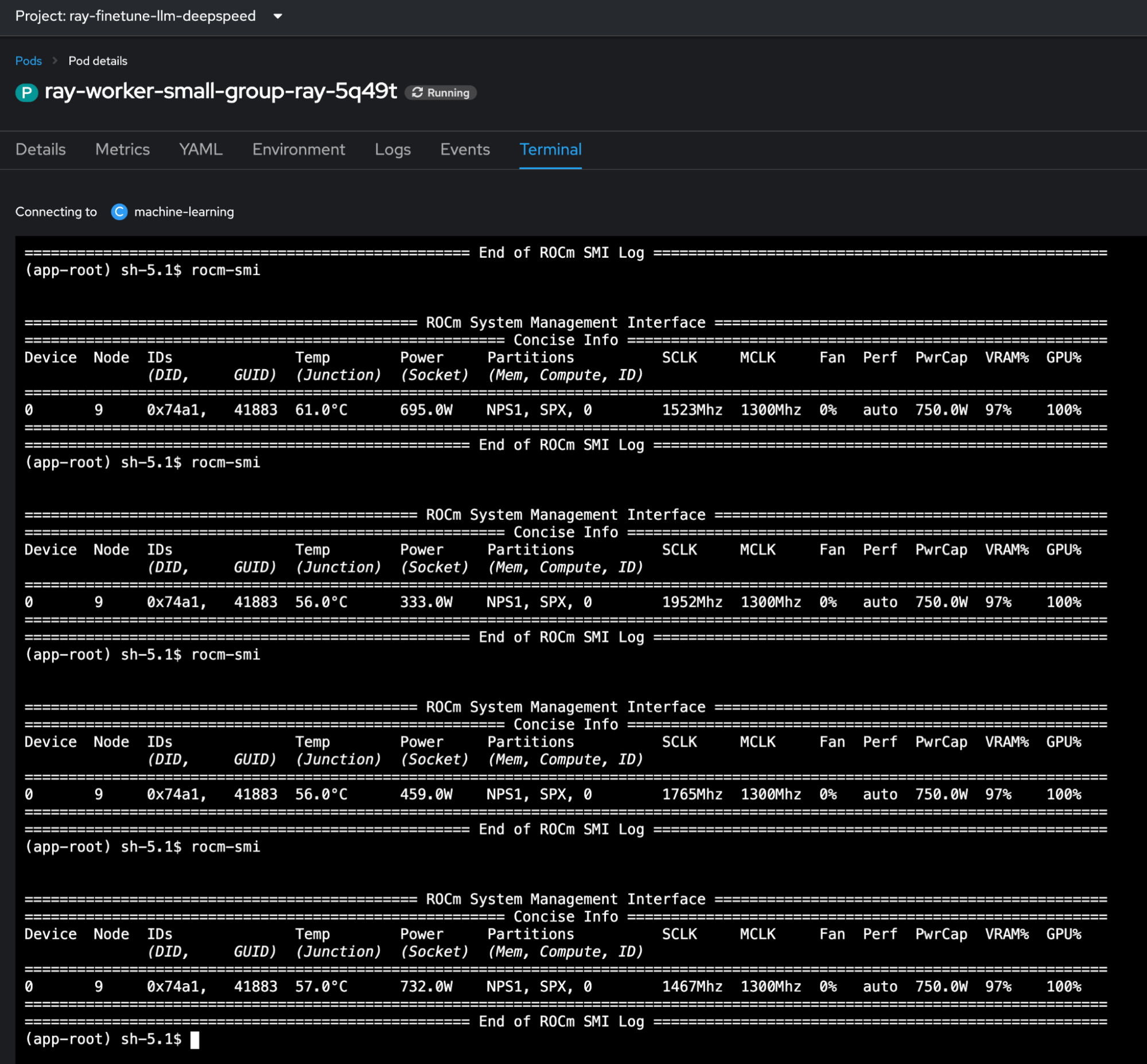Click the 732.0W power value

[x=426, y=987]
